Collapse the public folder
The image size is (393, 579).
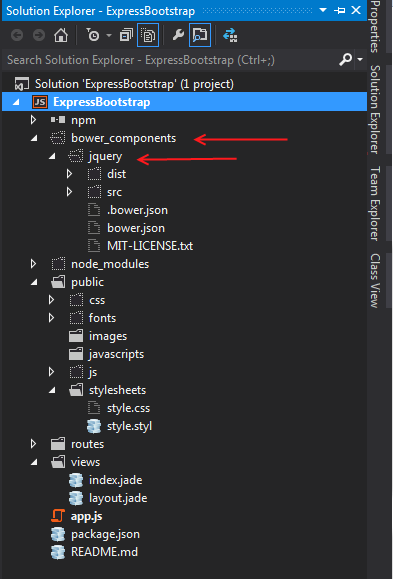(34, 282)
